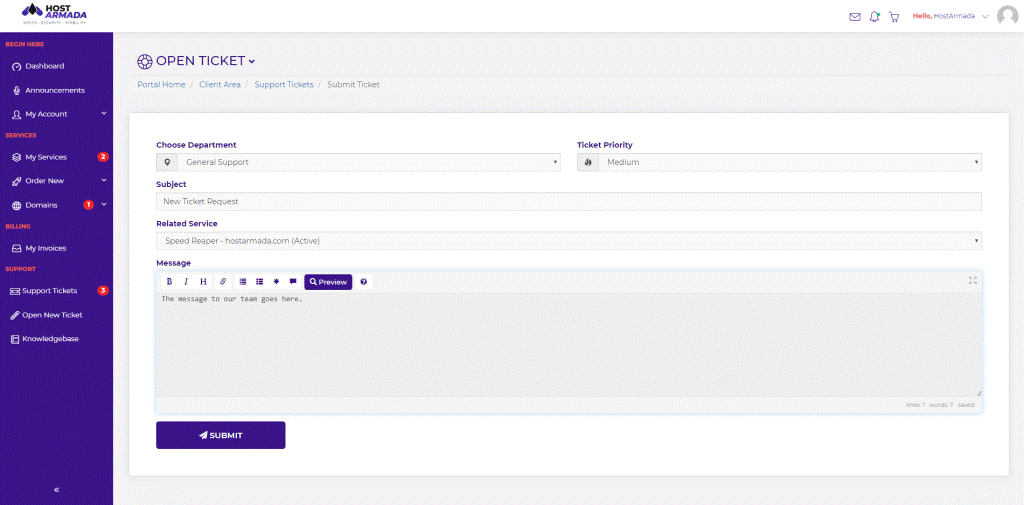The height and width of the screenshot is (505, 1024).
Task: Collapse the sidebar with double-chevron arrow
Action: (x=56, y=490)
